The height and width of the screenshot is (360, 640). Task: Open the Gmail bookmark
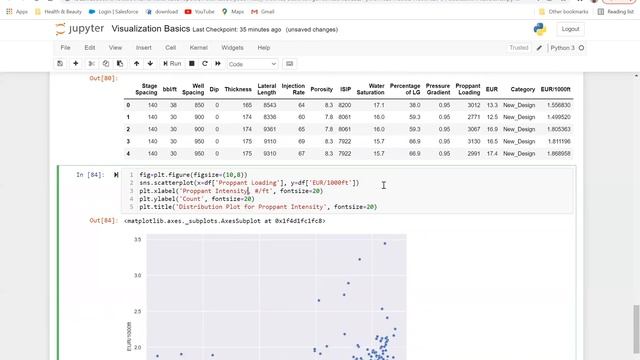coord(262,12)
